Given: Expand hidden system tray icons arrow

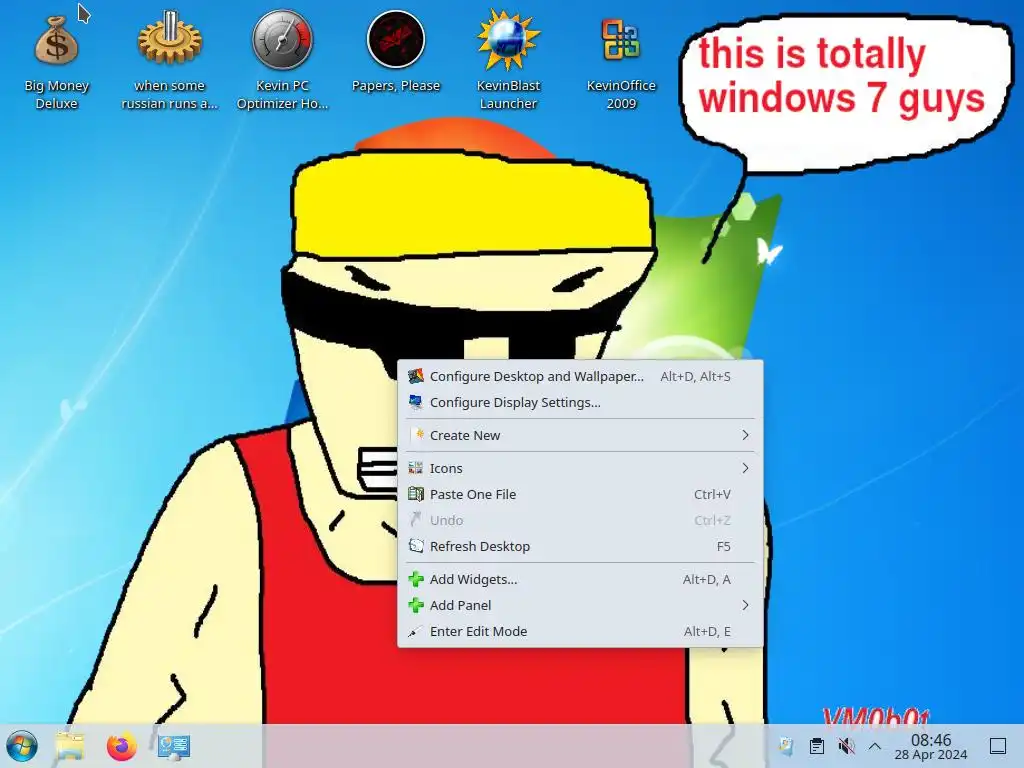Looking at the screenshot, I should point(875,746).
